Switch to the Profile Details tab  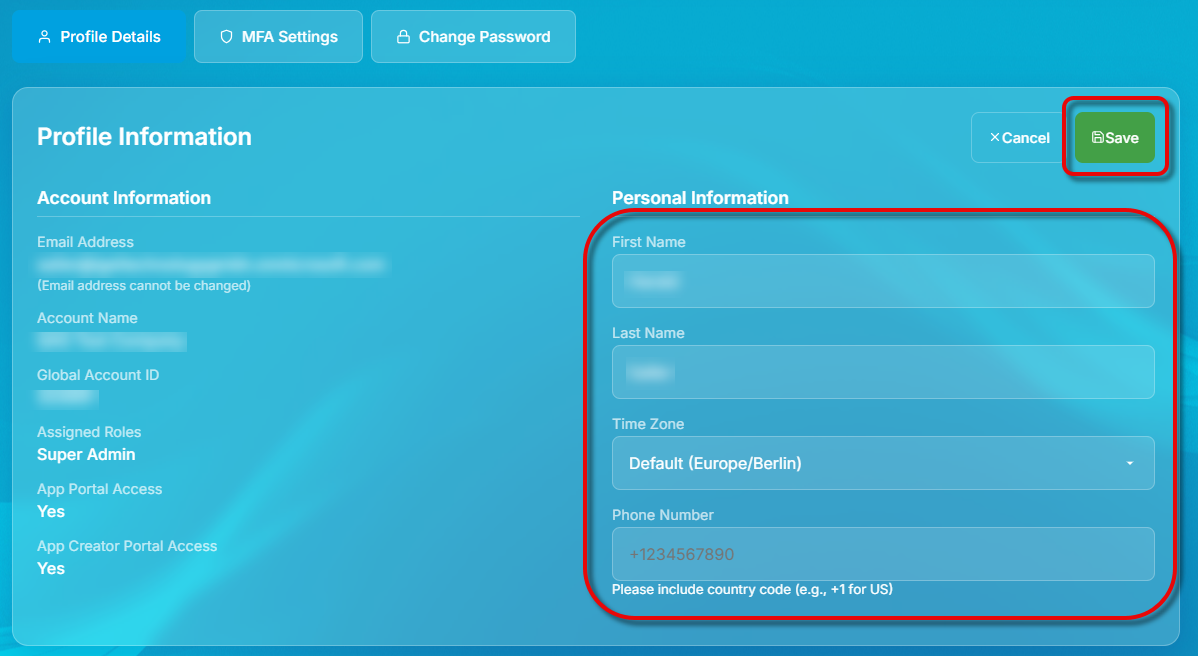98,37
